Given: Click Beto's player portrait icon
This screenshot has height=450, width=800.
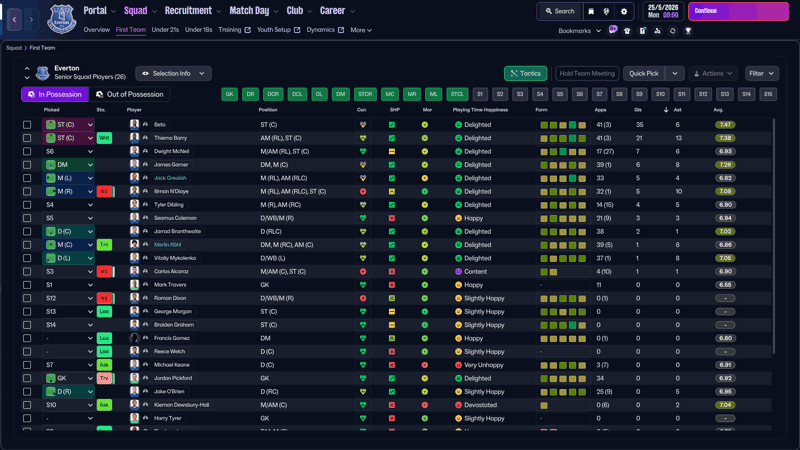Looking at the screenshot, I should [x=134, y=124].
